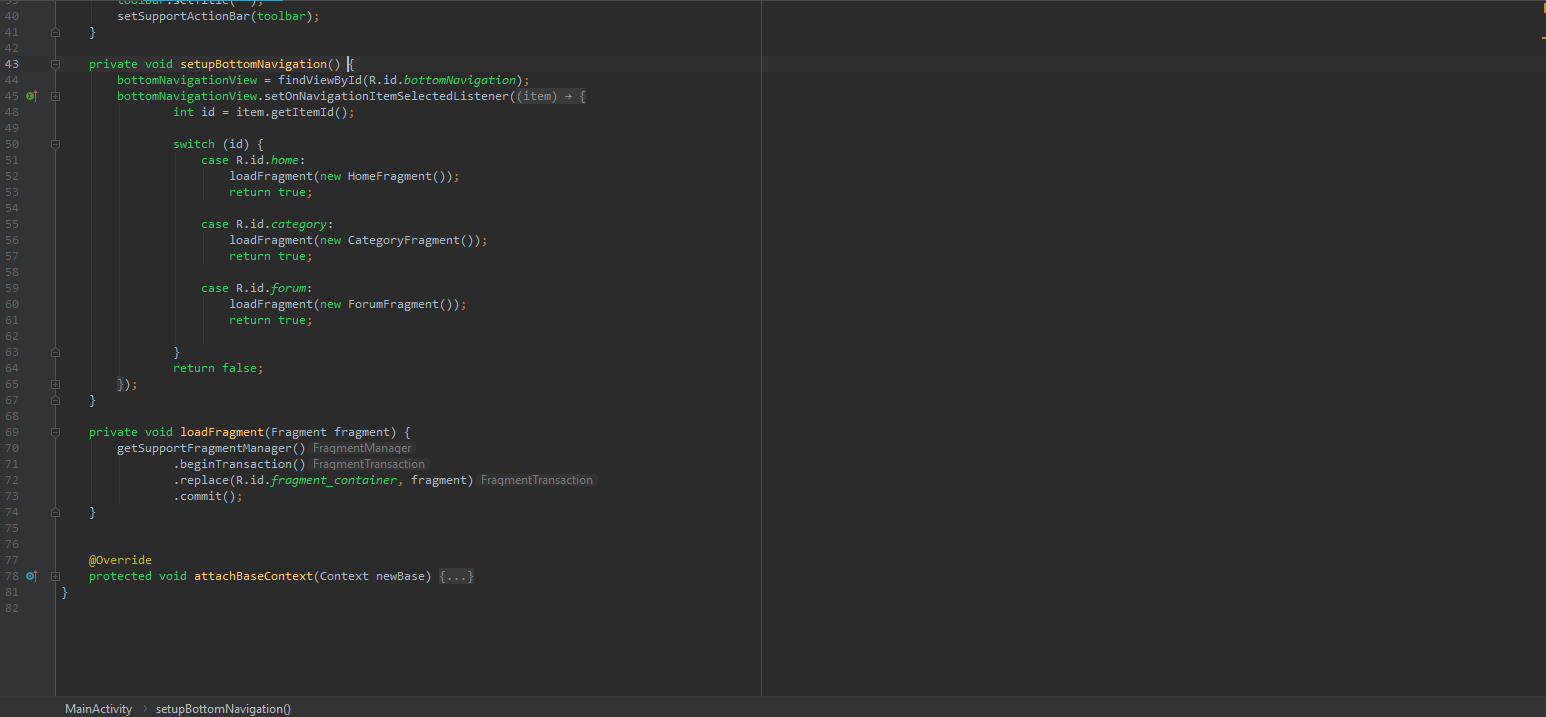This screenshot has width=1546, height=717.
Task: Click the plus fold marker on line 65
Action: (x=56, y=384)
